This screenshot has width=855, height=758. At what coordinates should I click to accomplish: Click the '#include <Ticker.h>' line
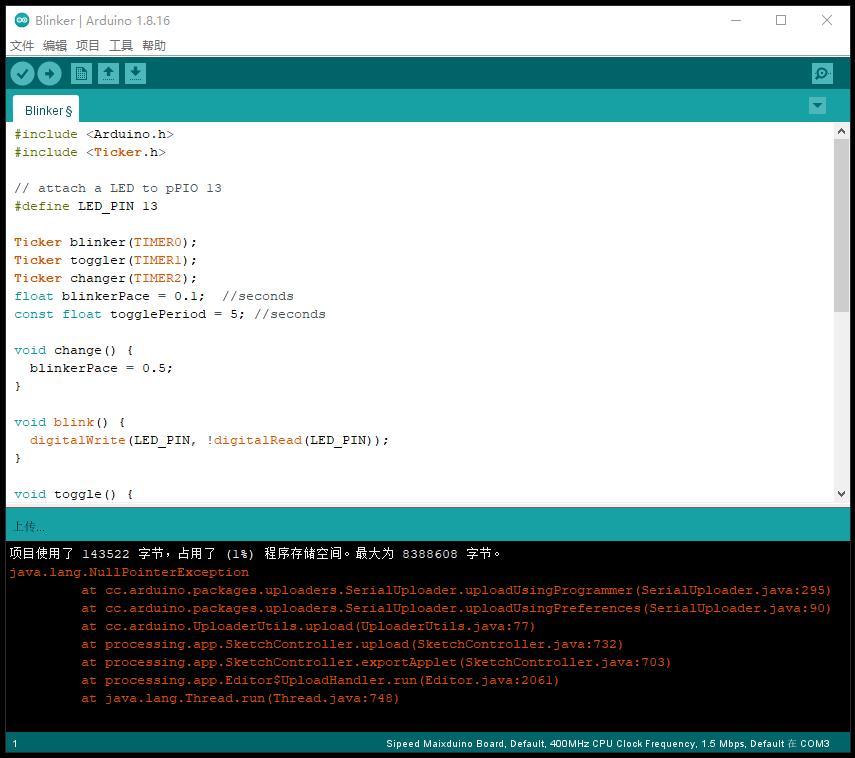90,152
